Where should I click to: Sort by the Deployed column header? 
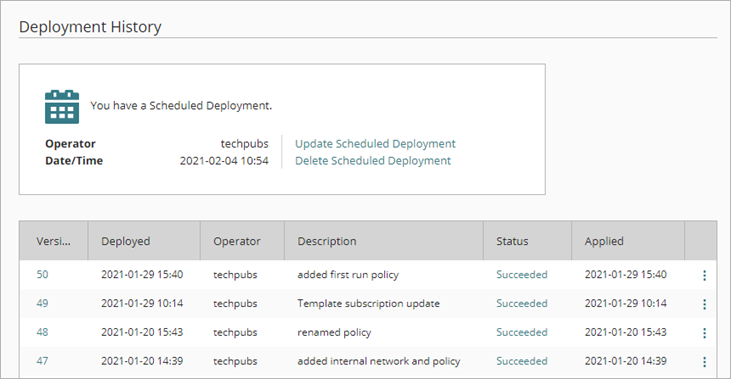coord(144,241)
